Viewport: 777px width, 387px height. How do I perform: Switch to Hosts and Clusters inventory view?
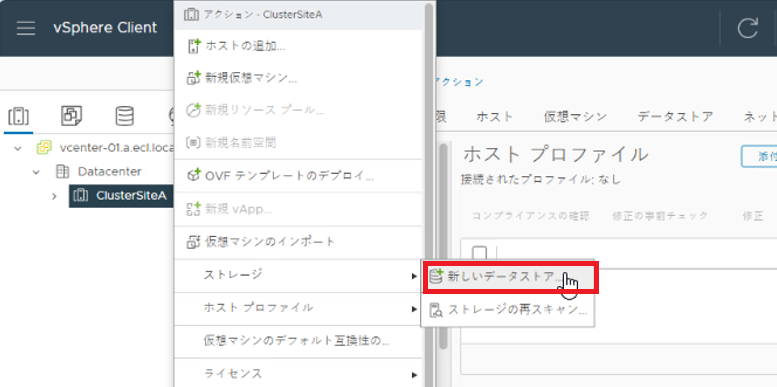[x=18, y=116]
